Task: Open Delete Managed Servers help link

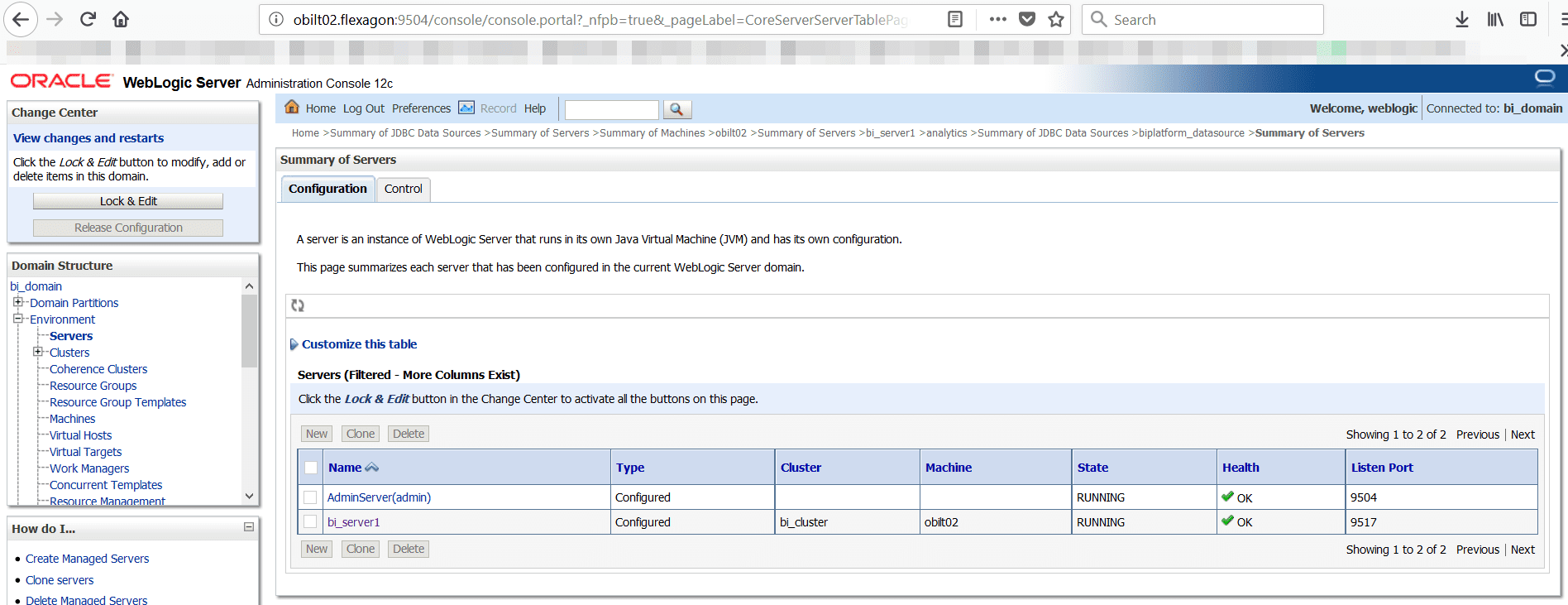Action: click(87, 599)
